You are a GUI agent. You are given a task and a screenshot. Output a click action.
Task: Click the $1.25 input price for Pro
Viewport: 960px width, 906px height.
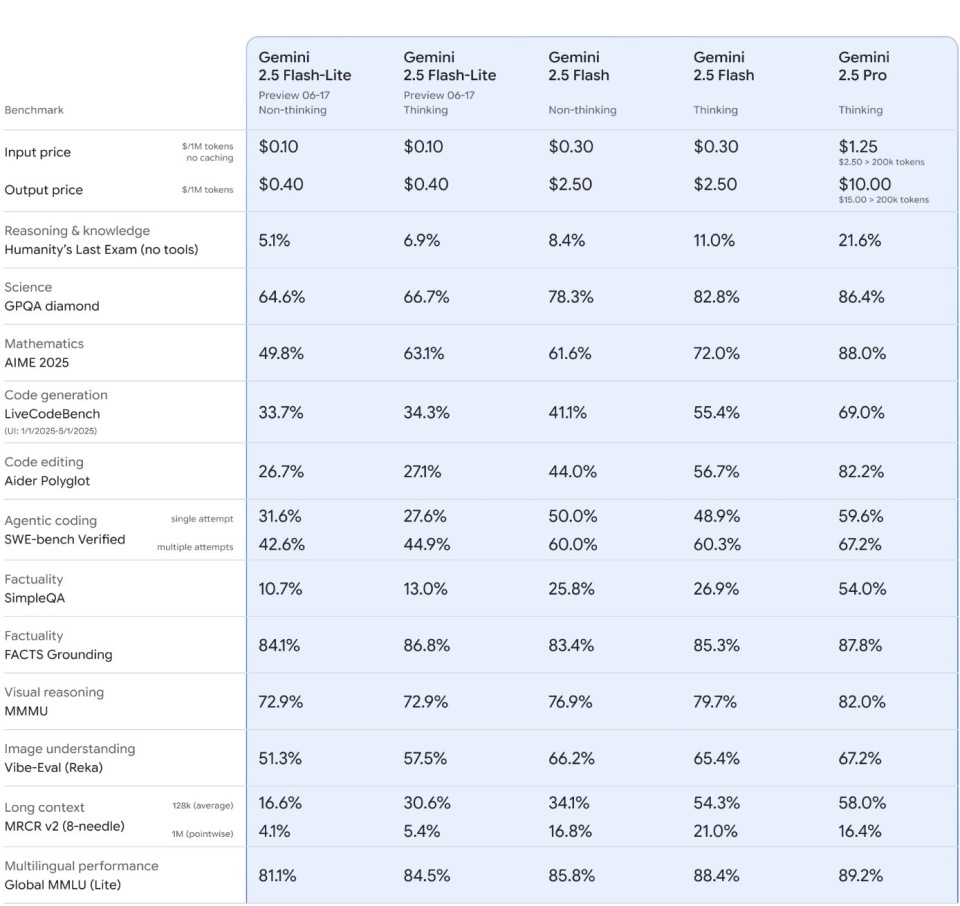858,147
